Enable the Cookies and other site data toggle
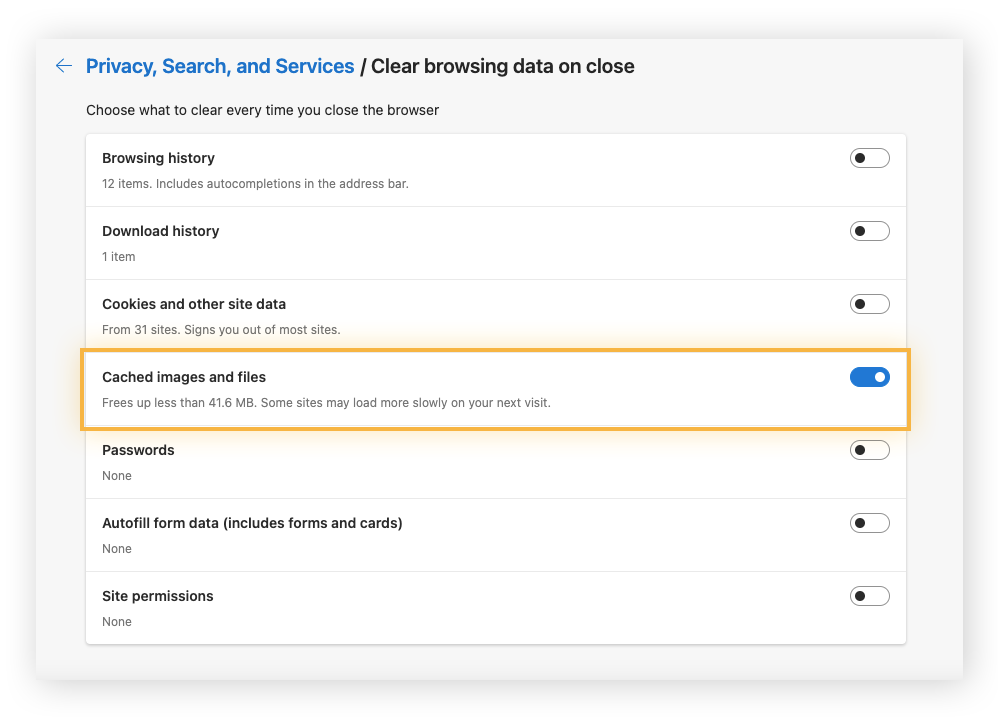The image size is (998, 719). point(869,303)
